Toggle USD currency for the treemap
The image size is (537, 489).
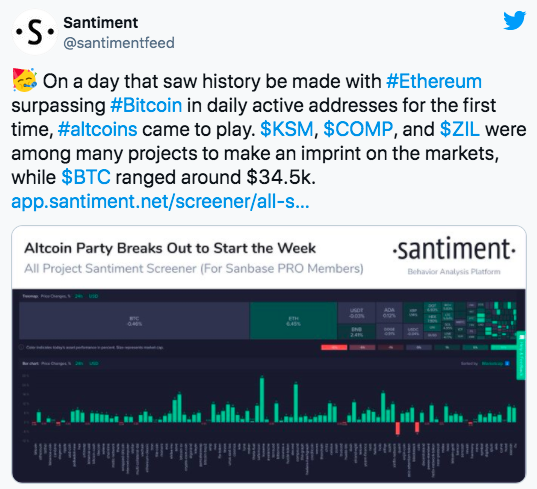93,296
